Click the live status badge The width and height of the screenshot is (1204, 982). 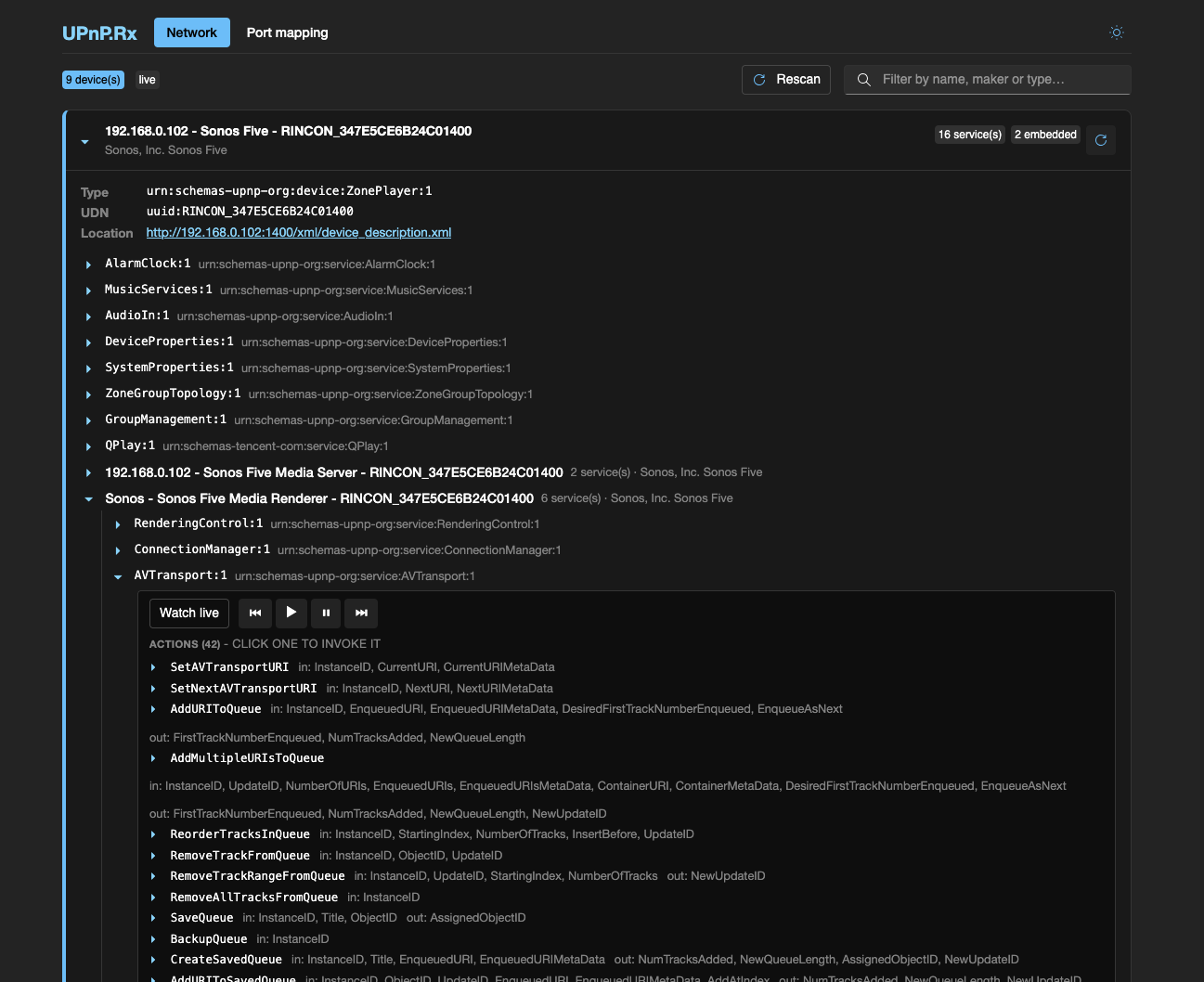148,80
